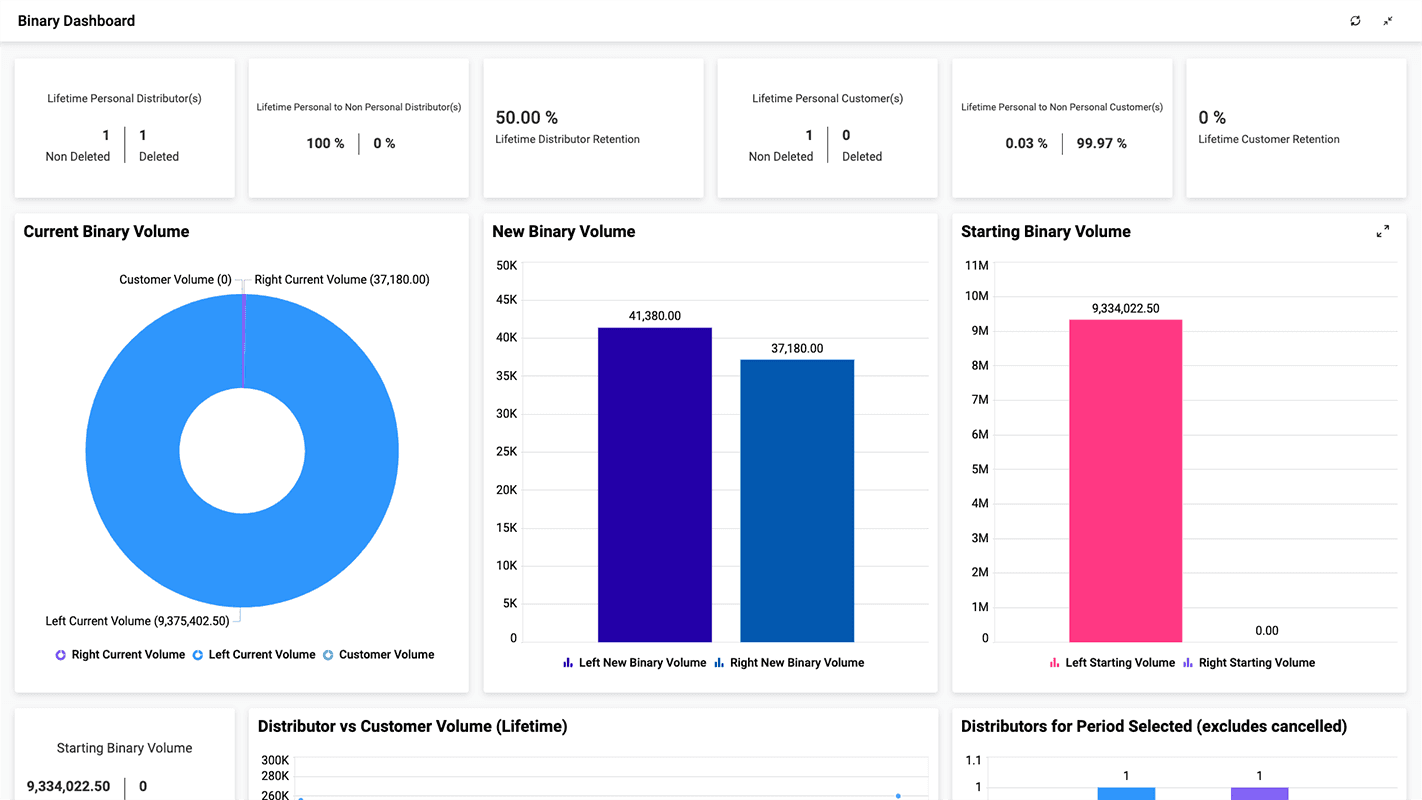Click the "5M" axis label in Starting Binary Volume
The width and height of the screenshot is (1422, 800).
[980, 470]
